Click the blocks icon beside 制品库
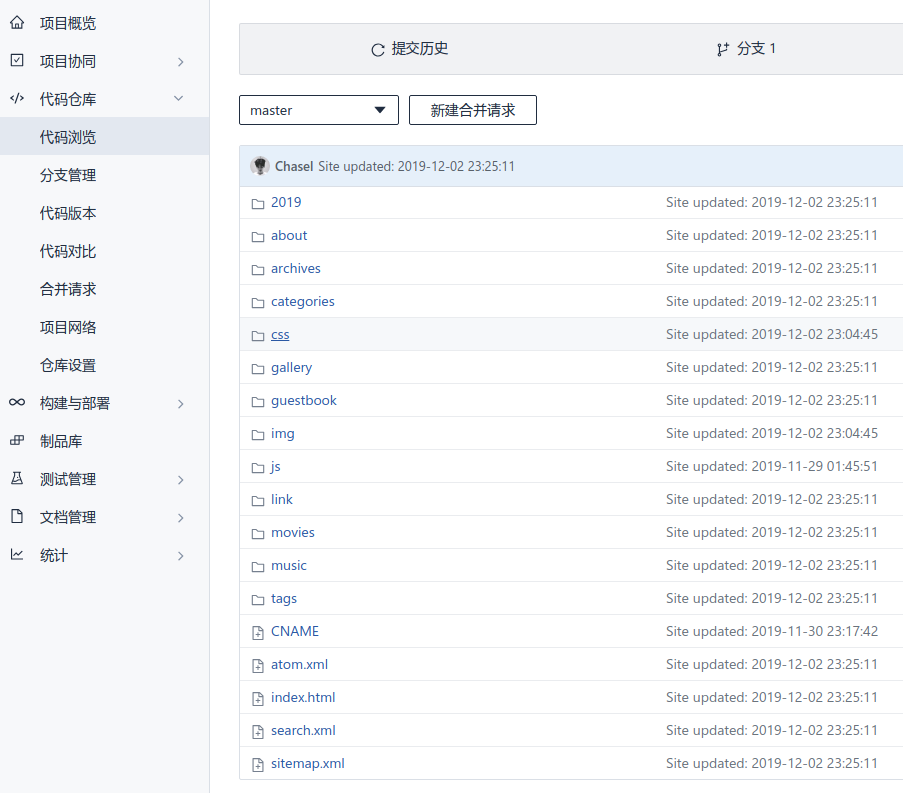 17,441
